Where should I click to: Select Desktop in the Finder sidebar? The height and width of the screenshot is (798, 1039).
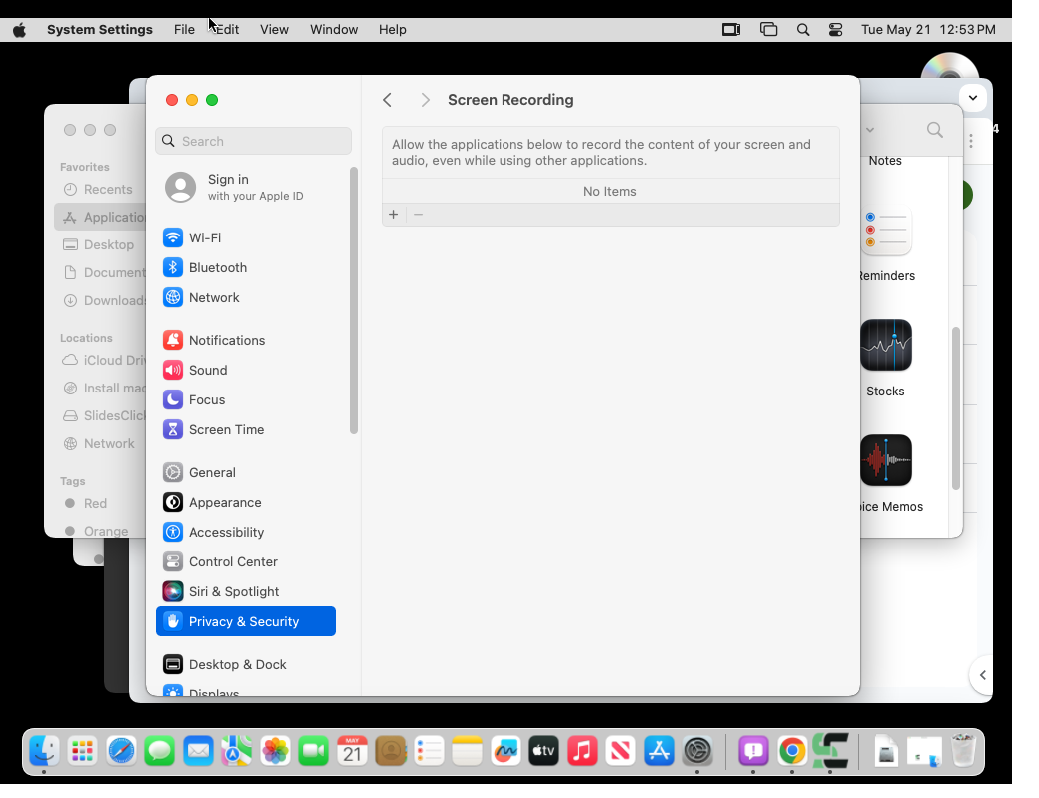click(99, 245)
